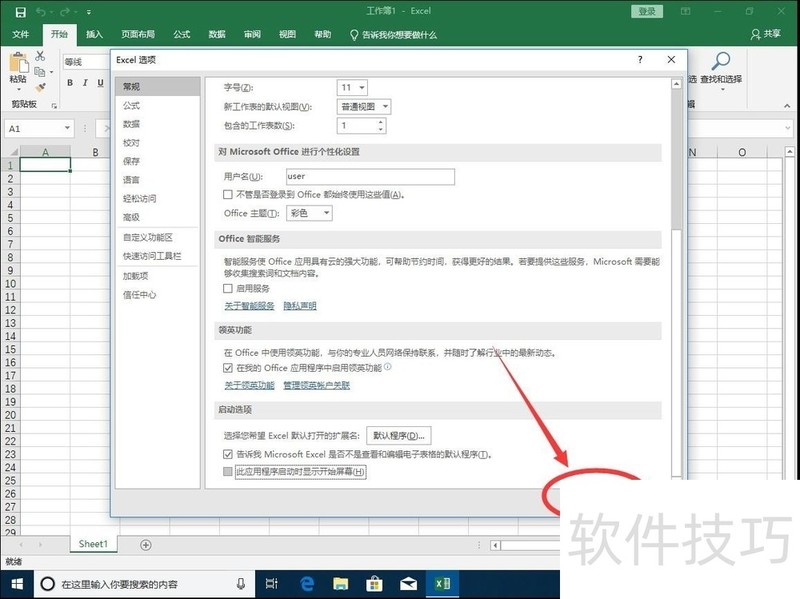Open the Home ribbon tab
The image size is (800, 599).
point(59,34)
